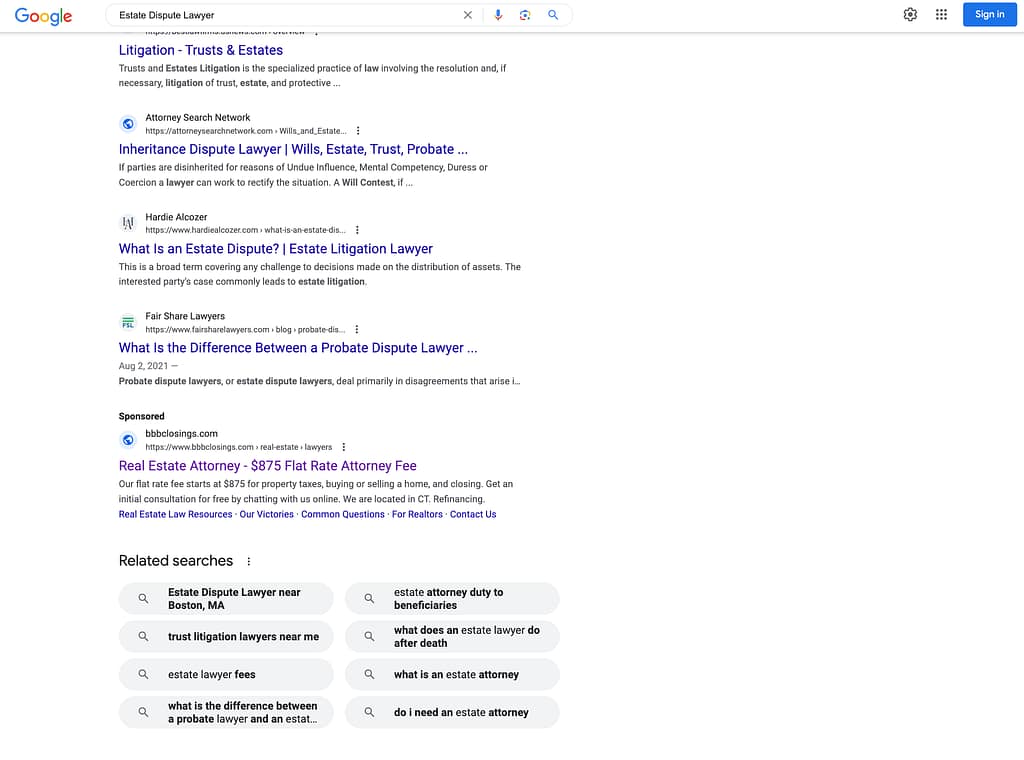The height and width of the screenshot is (760, 1024).
Task: Click the attorneysearchnetwork.com URL breadcrumb
Action: 246,131
